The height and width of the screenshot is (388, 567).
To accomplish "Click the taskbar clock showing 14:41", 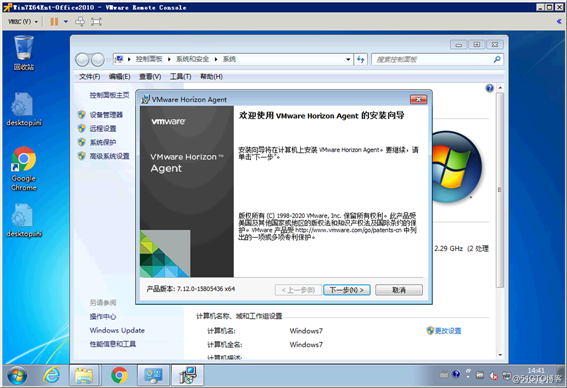I will 536,371.
